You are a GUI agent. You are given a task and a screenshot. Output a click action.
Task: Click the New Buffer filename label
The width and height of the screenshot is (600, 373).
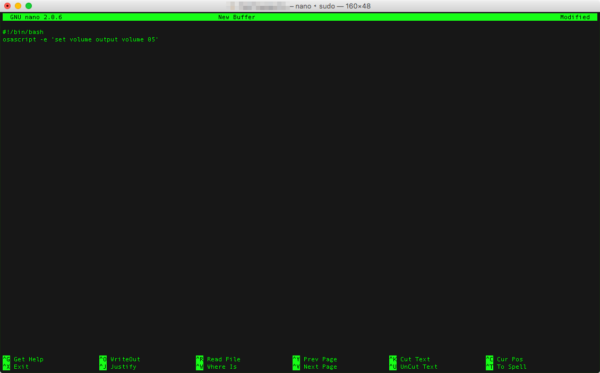tap(236, 17)
